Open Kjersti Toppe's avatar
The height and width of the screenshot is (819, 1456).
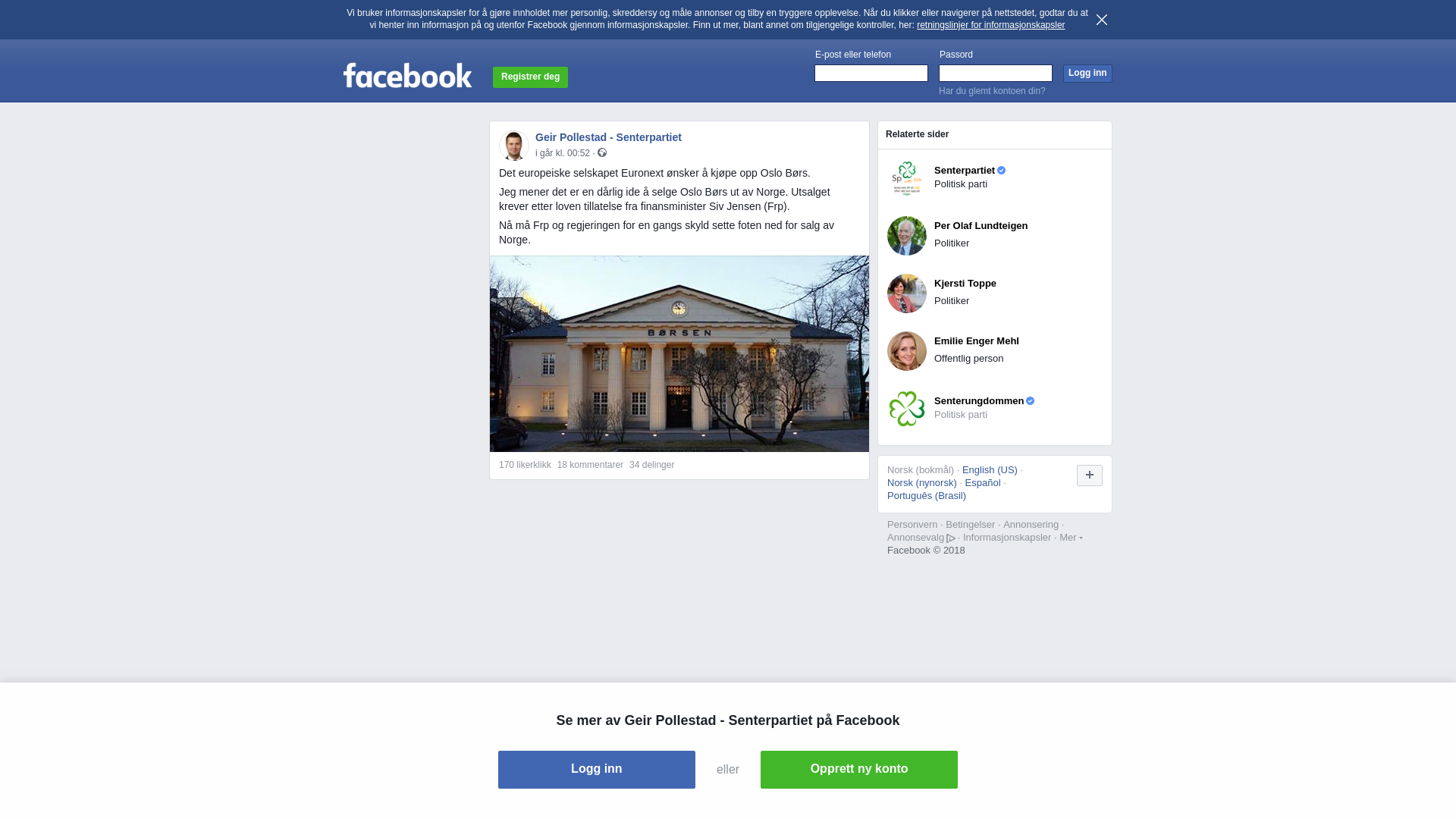point(907,293)
